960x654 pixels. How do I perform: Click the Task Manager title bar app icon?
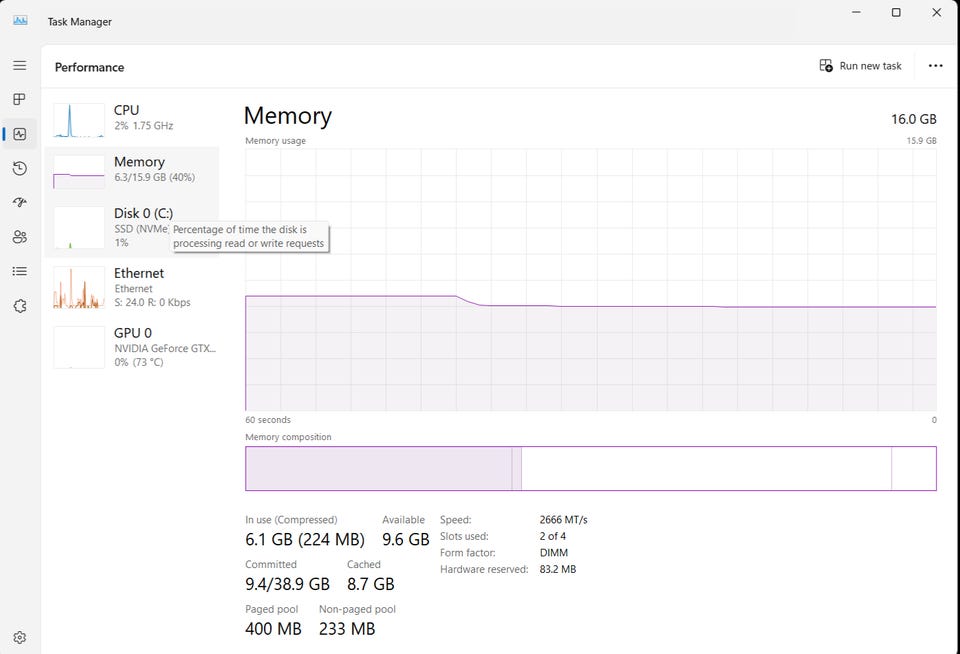click(20, 20)
